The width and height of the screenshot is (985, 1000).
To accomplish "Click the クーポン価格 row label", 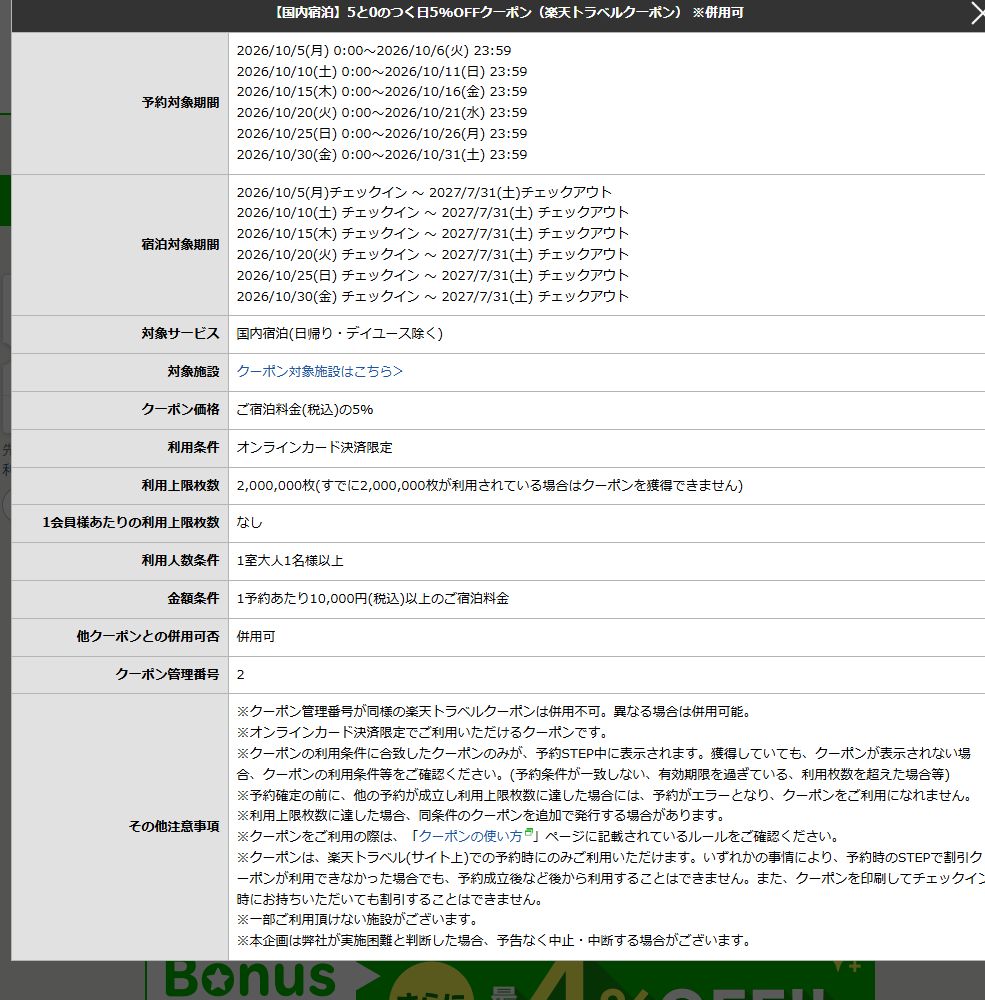I will click(181, 409).
